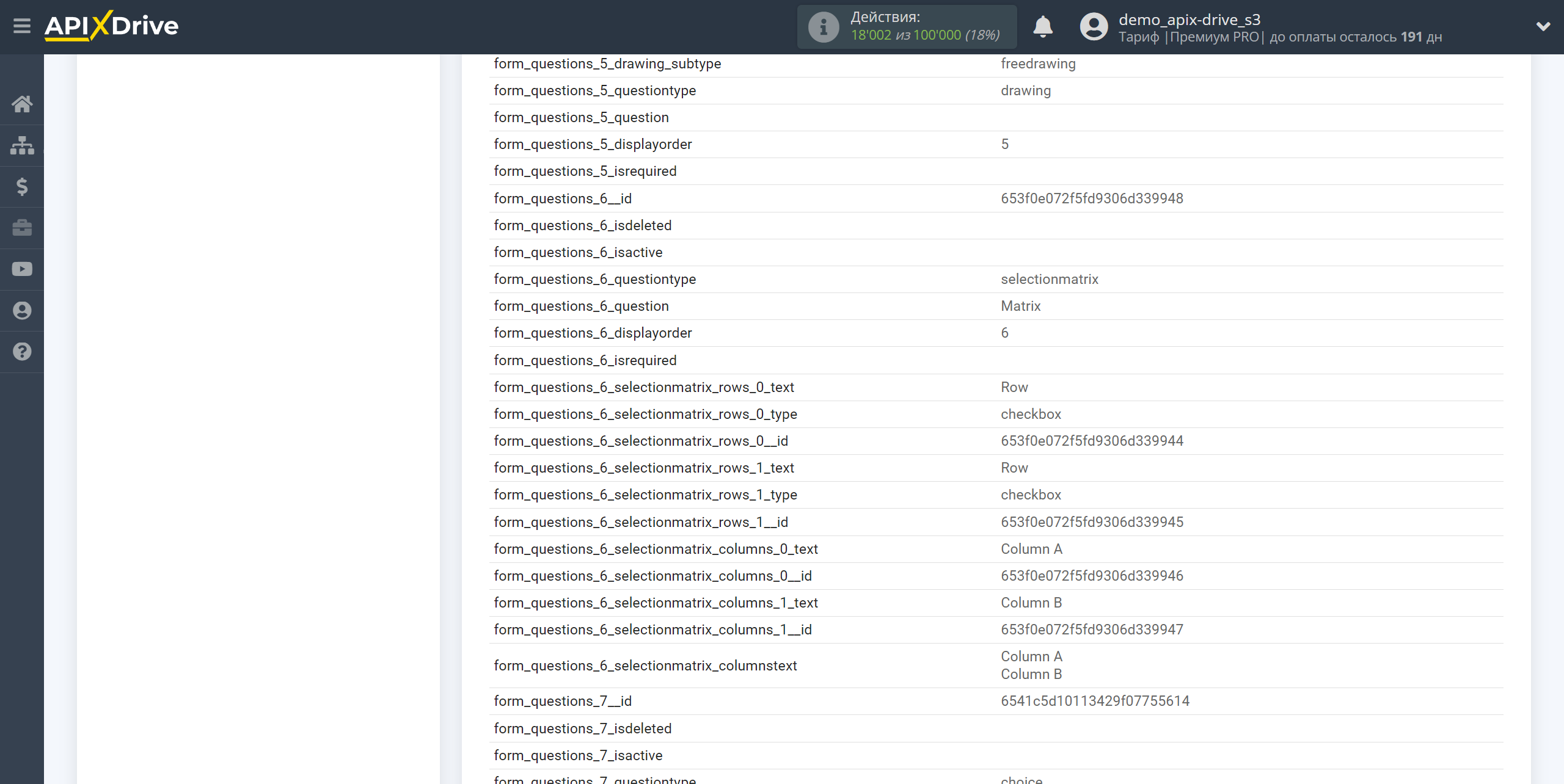Select form_questions_6_isrequired row

click(996, 360)
